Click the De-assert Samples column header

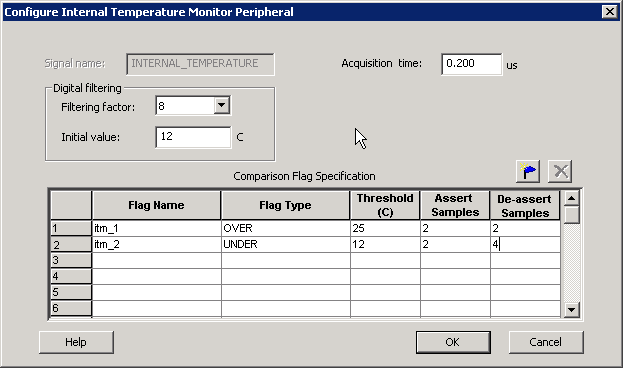point(525,205)
